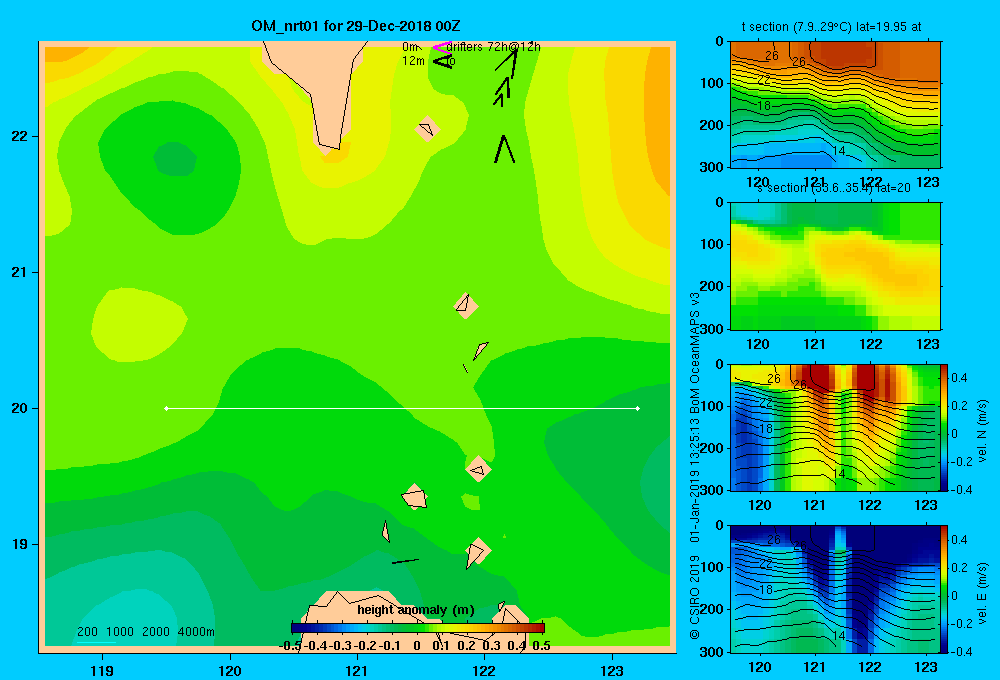
Task: Click longitude label 123 on main map
Action: pyautogui.click(x=612, y=670)
